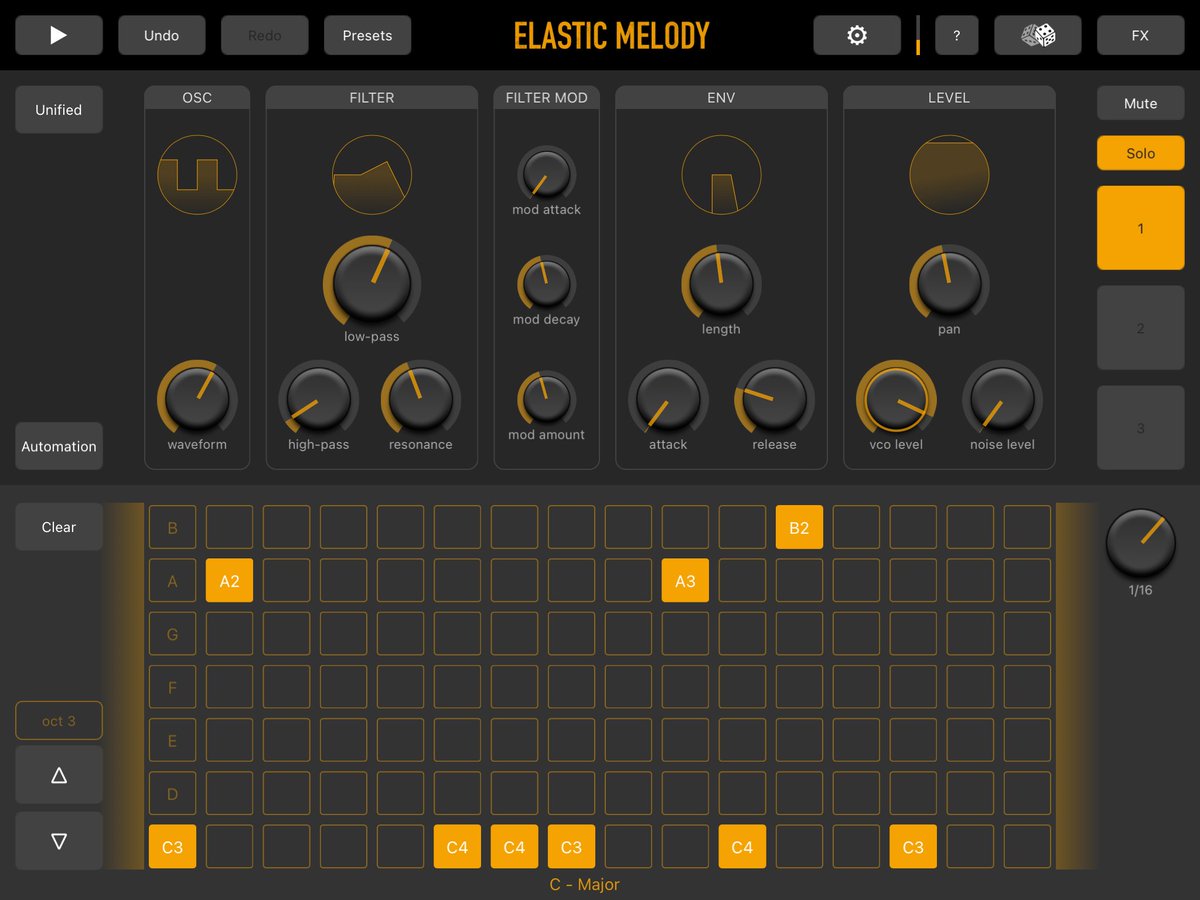This screenshot has width=1200, height=900.
Task: Click the LEVEL circle display
Action: (948, 174)
